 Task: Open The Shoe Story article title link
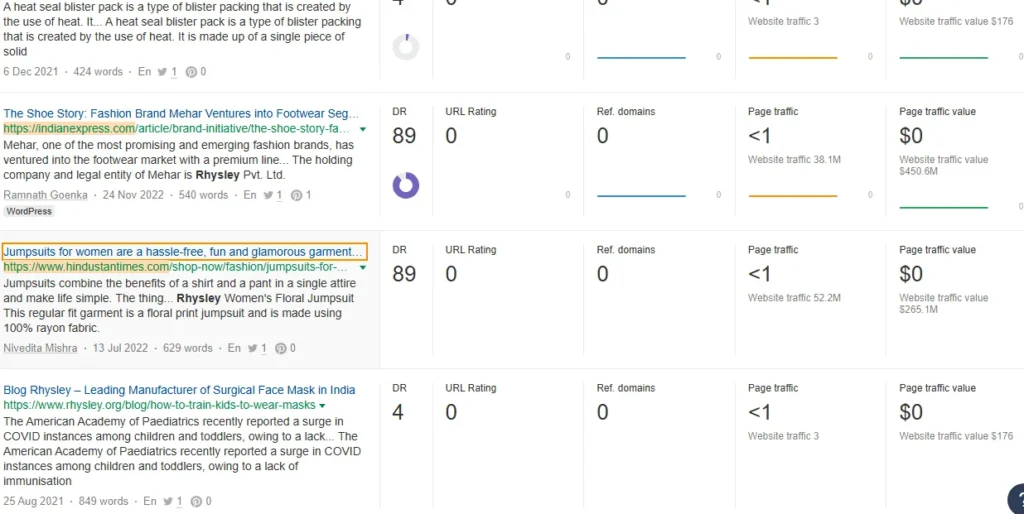[181, 114]
